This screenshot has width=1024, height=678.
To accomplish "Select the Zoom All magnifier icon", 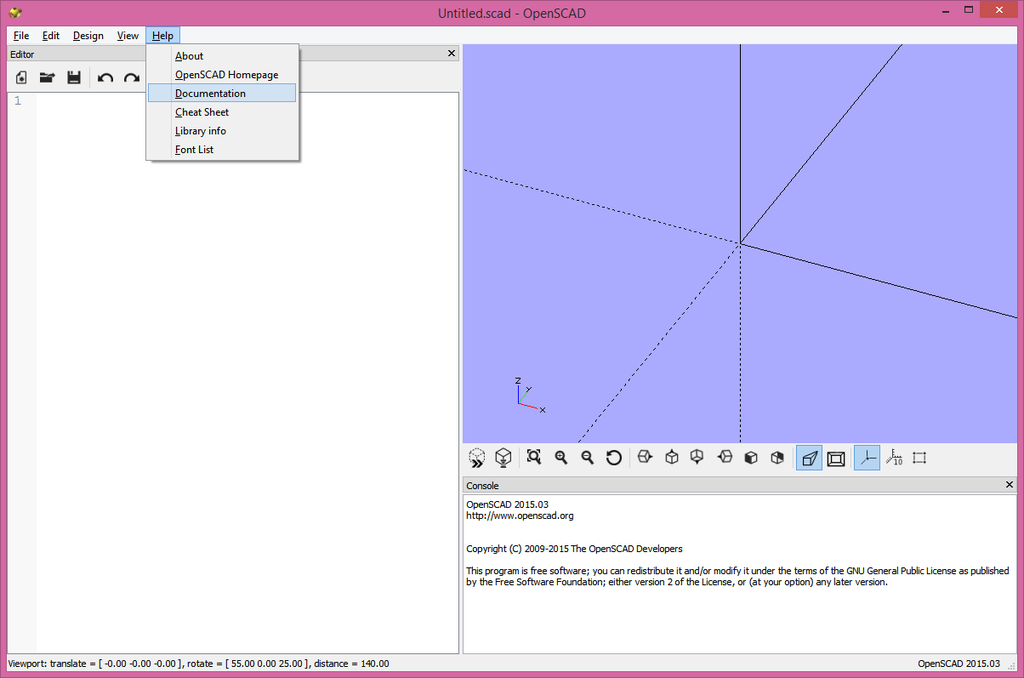I will click(x=532, y=457).
